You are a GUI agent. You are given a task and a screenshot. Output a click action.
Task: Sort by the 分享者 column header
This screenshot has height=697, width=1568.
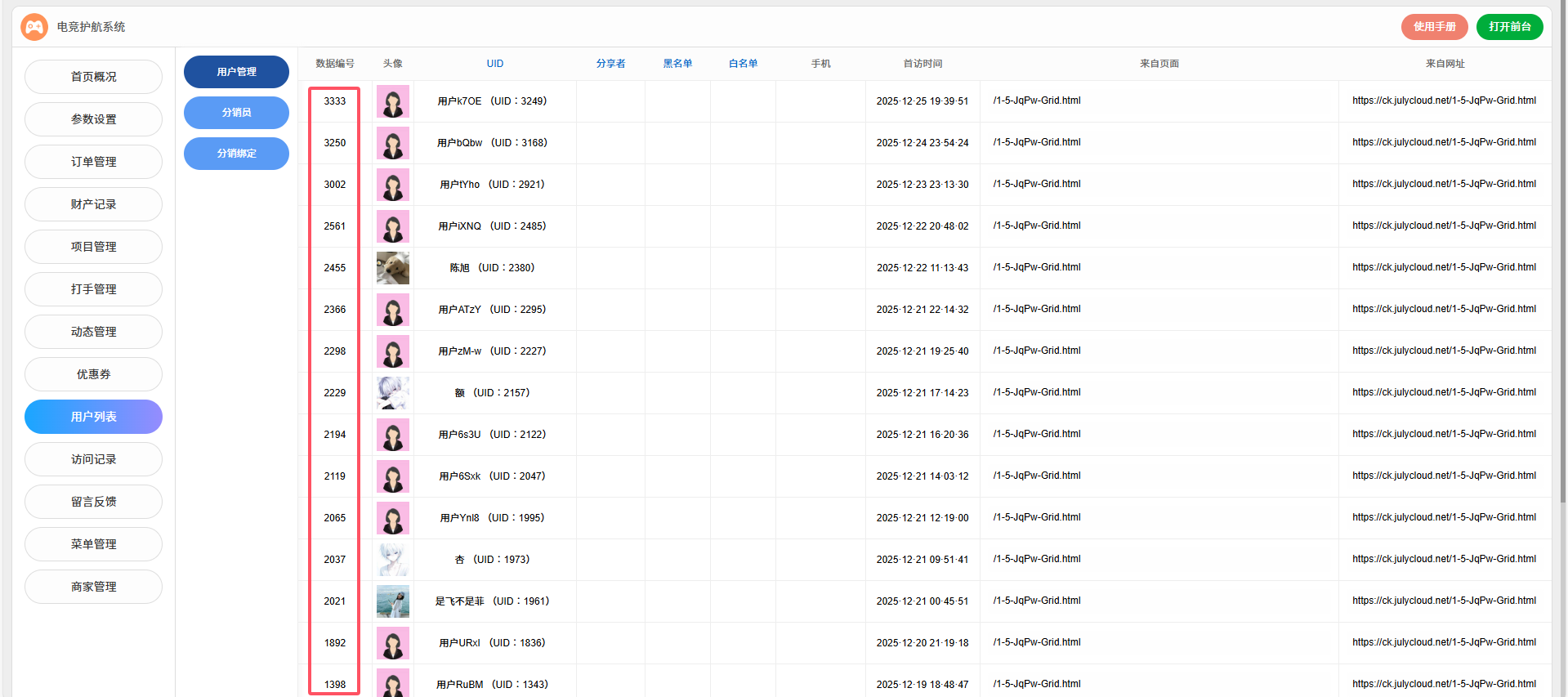[x=610, y=64]
